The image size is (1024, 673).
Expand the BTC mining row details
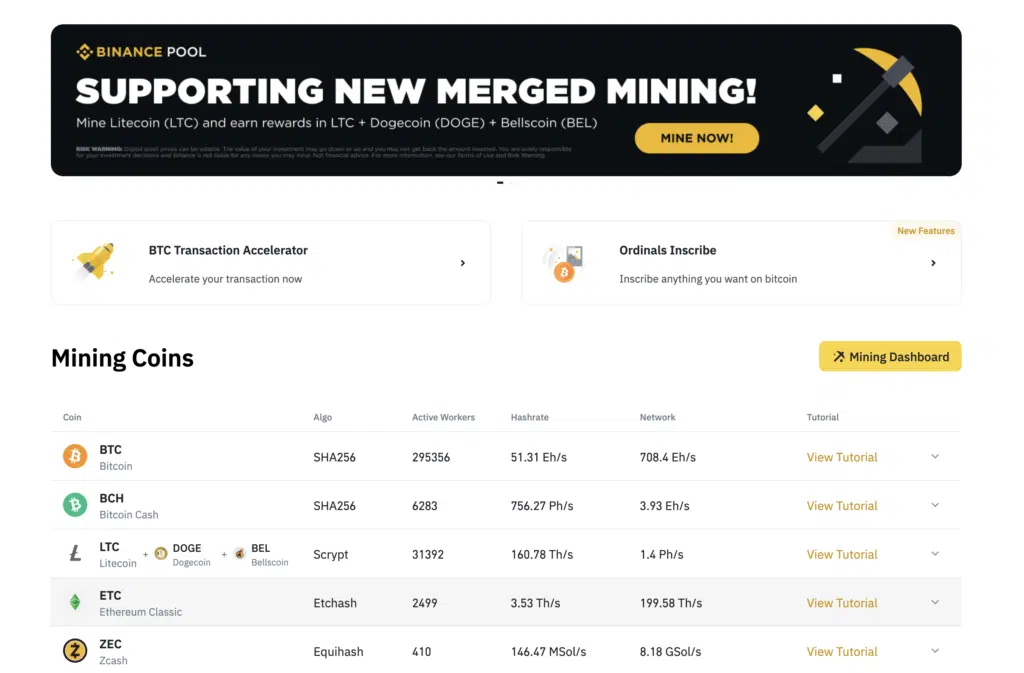tap(935, 457)
